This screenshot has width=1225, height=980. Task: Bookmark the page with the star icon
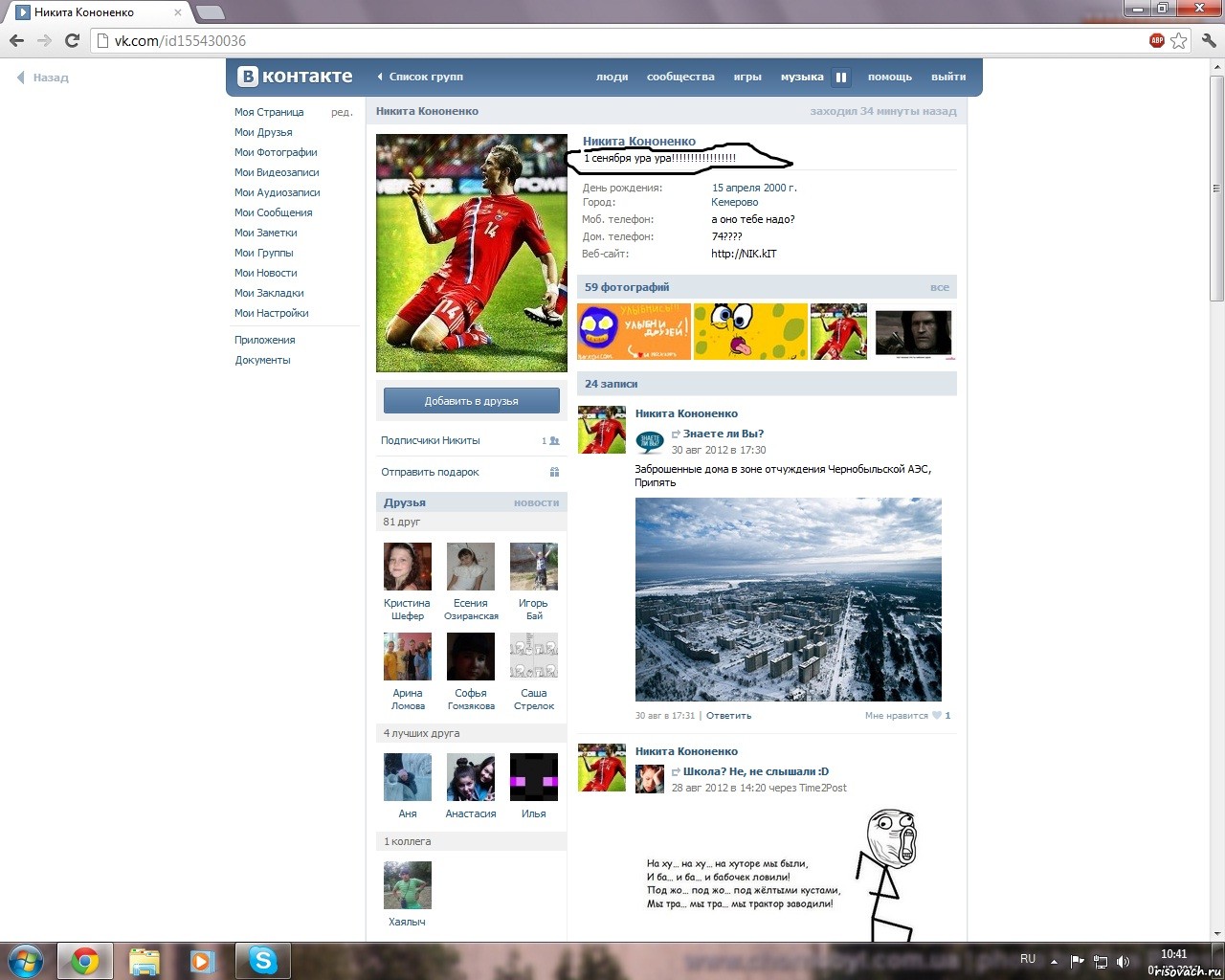click(1179, 40)
